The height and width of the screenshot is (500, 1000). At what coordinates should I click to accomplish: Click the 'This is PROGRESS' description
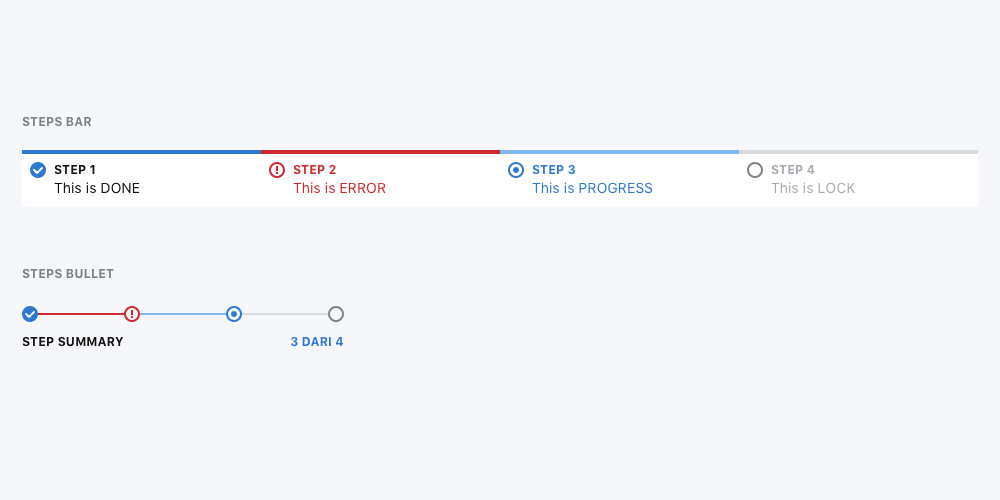(x=592, y=188)
